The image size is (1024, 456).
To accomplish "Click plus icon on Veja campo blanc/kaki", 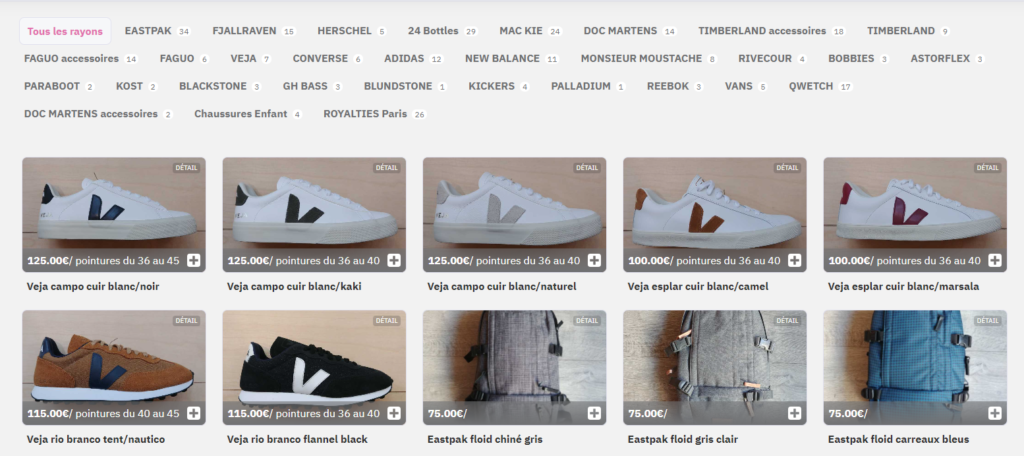I will point(394,260).
